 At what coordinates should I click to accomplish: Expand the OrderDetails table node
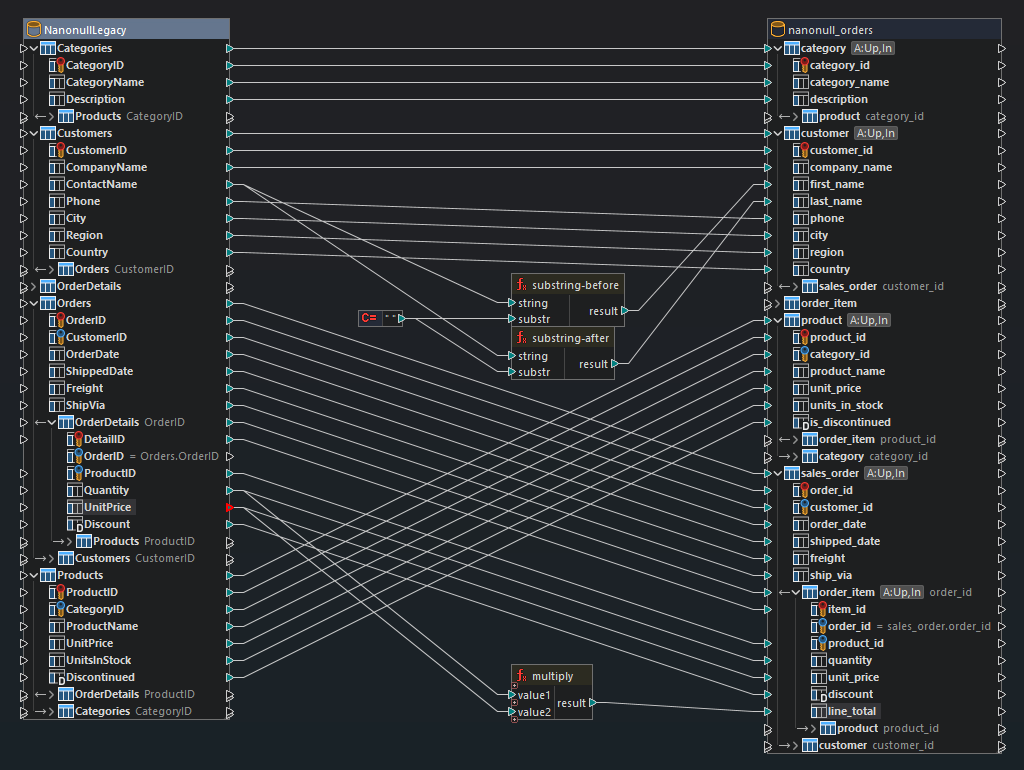click(34, 286)
